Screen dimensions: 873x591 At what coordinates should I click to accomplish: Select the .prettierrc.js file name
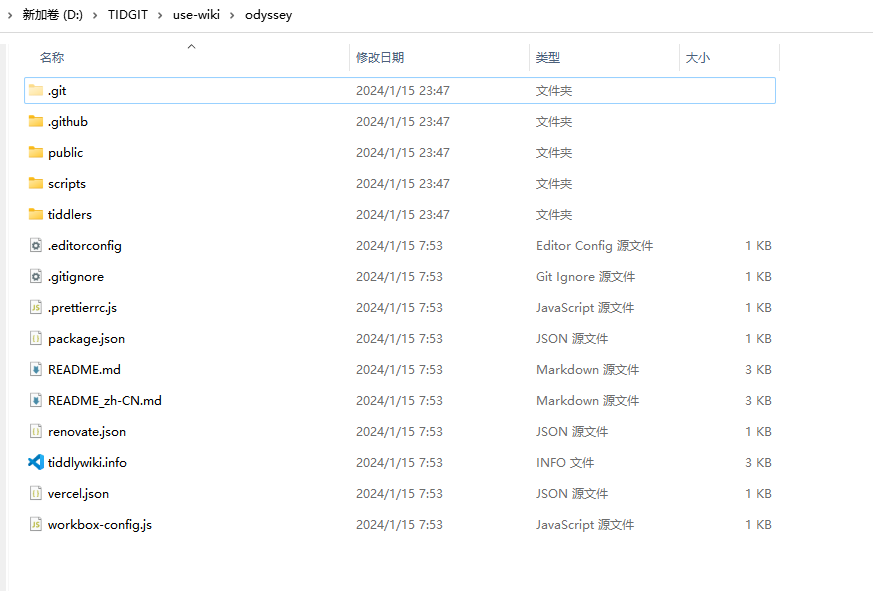pyautogui.click(x=82, y=307)
